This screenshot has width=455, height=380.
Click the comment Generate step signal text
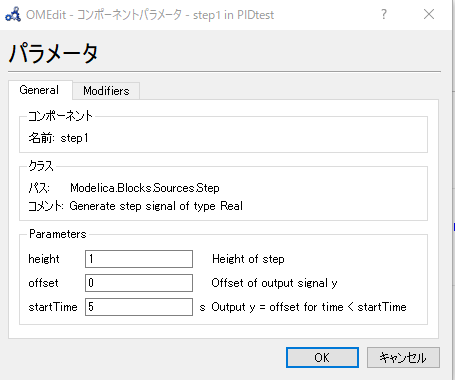click(x=156, y=206)
